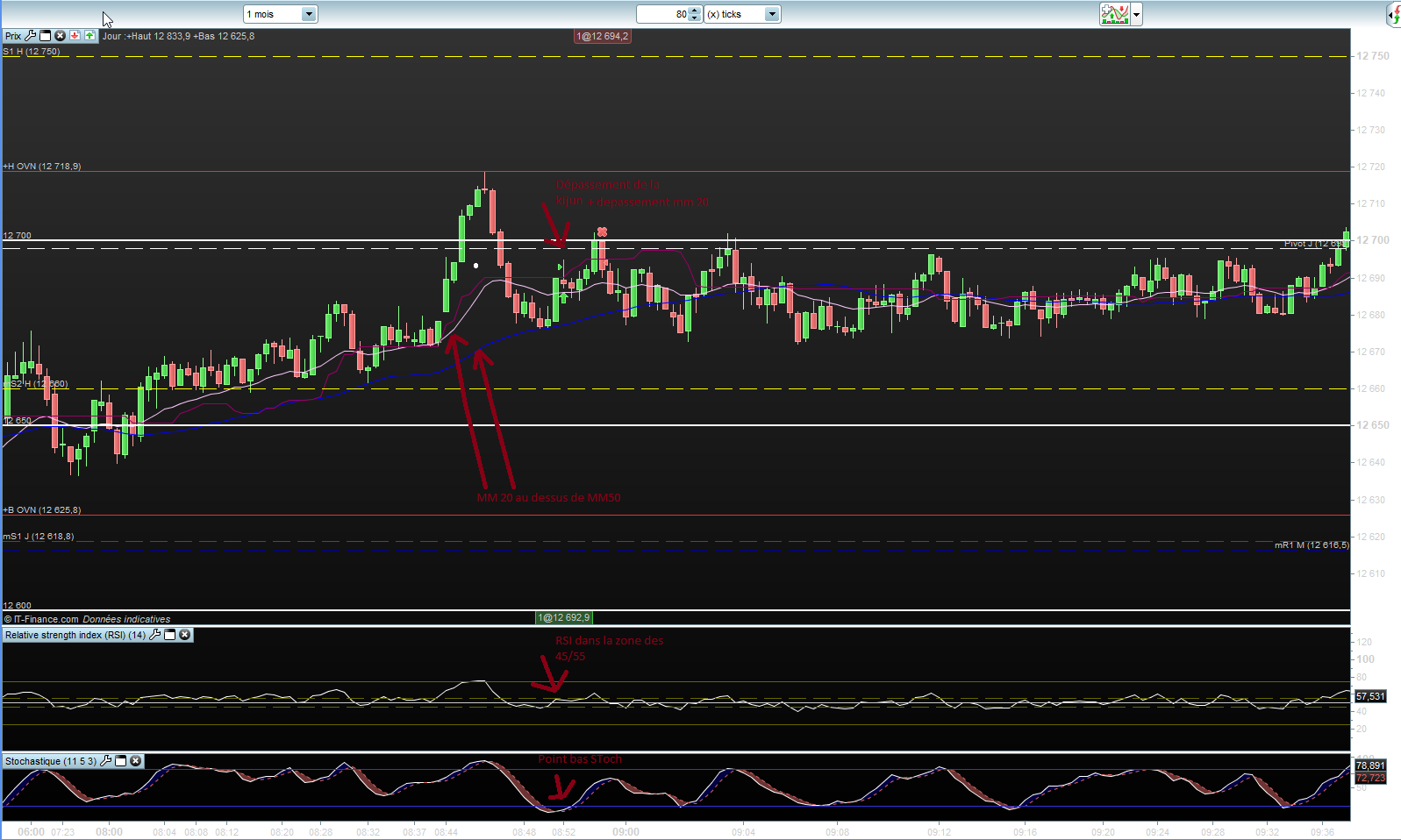1401x840 pixels.
Task: Click 'MM 20 au dessus de MM50' annotation
Action: click(x=548, y=498)
